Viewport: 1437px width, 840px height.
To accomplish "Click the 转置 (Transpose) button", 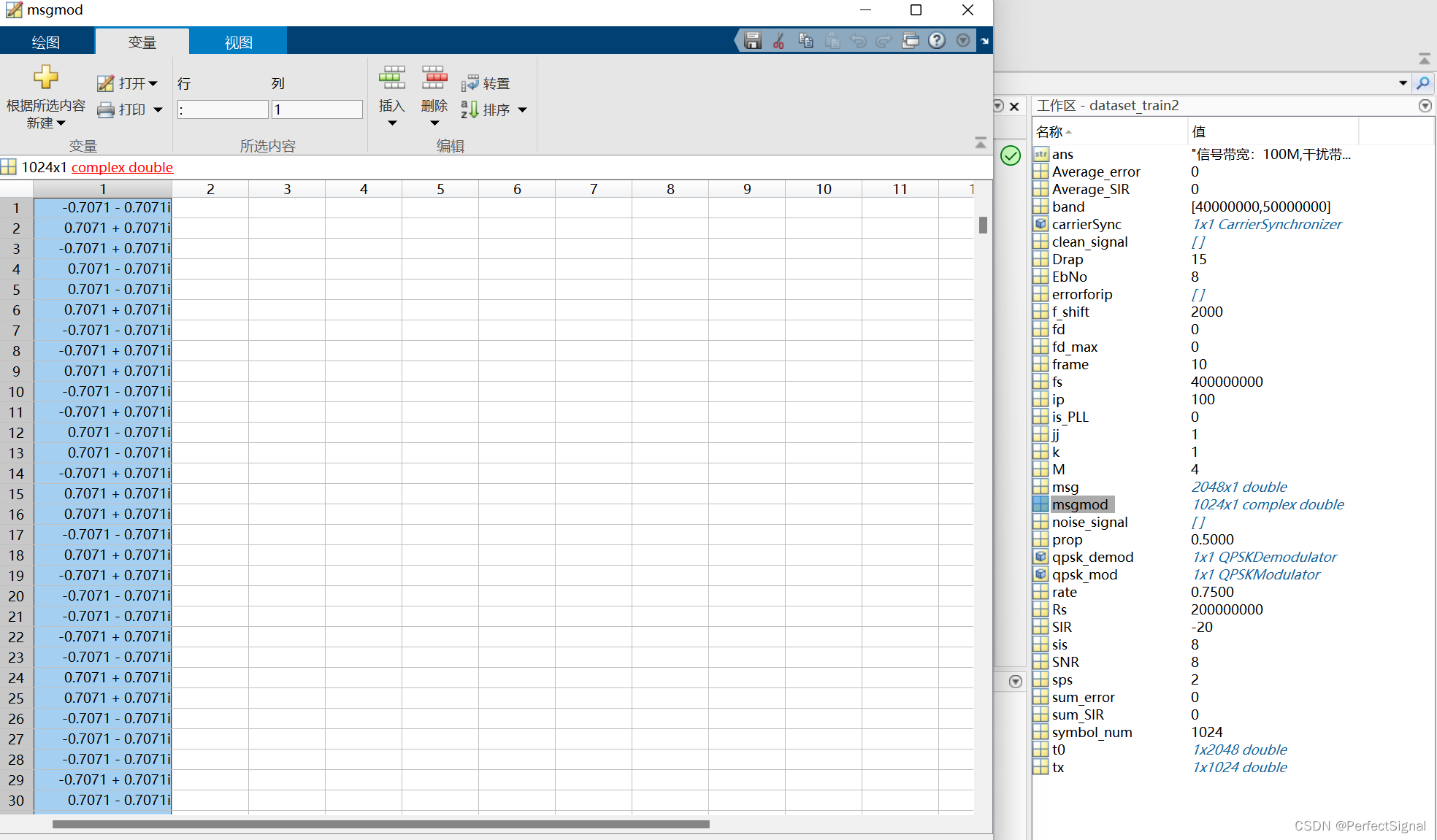I will click(x=486, y=84).
